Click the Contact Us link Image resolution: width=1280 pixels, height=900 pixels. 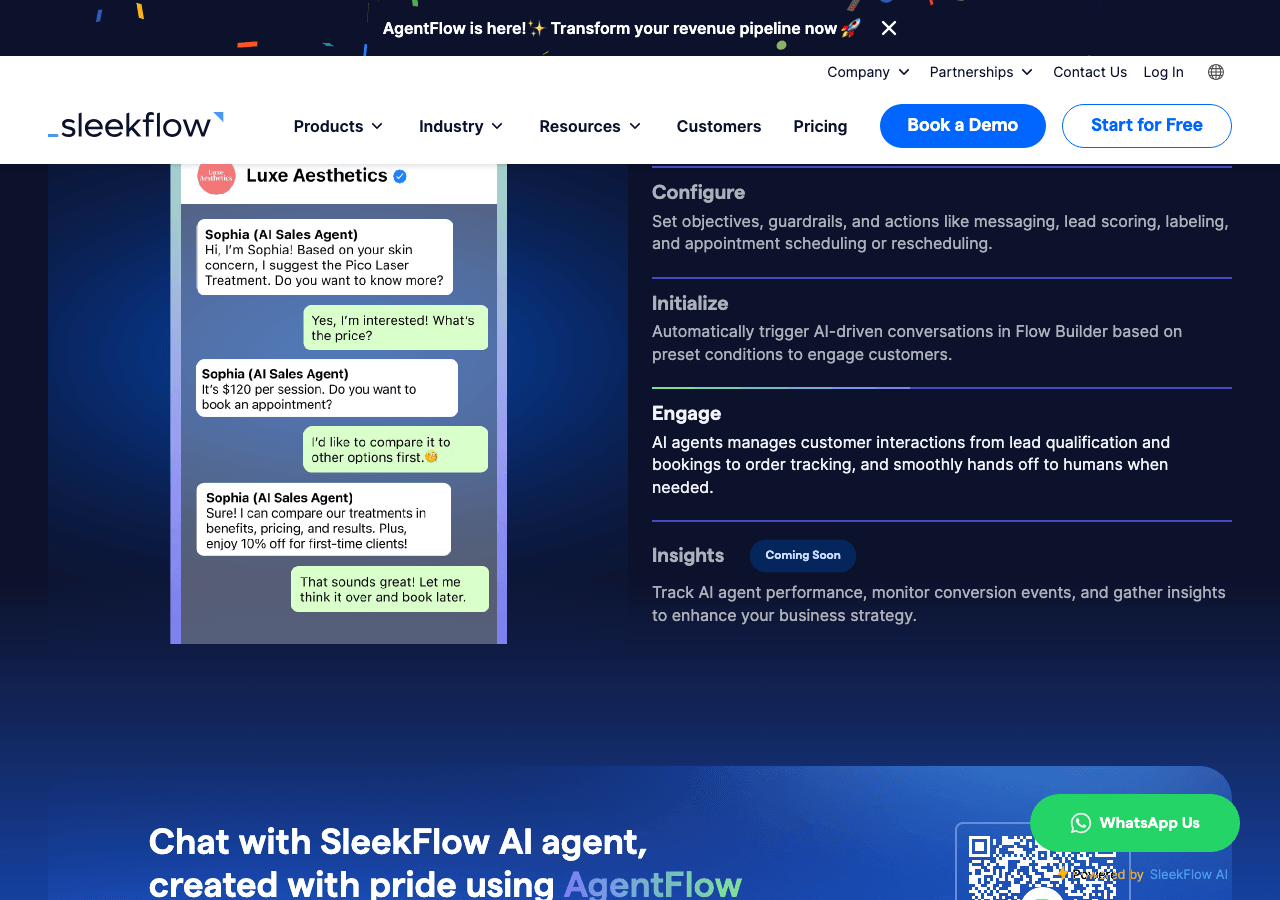[1090, 72]
